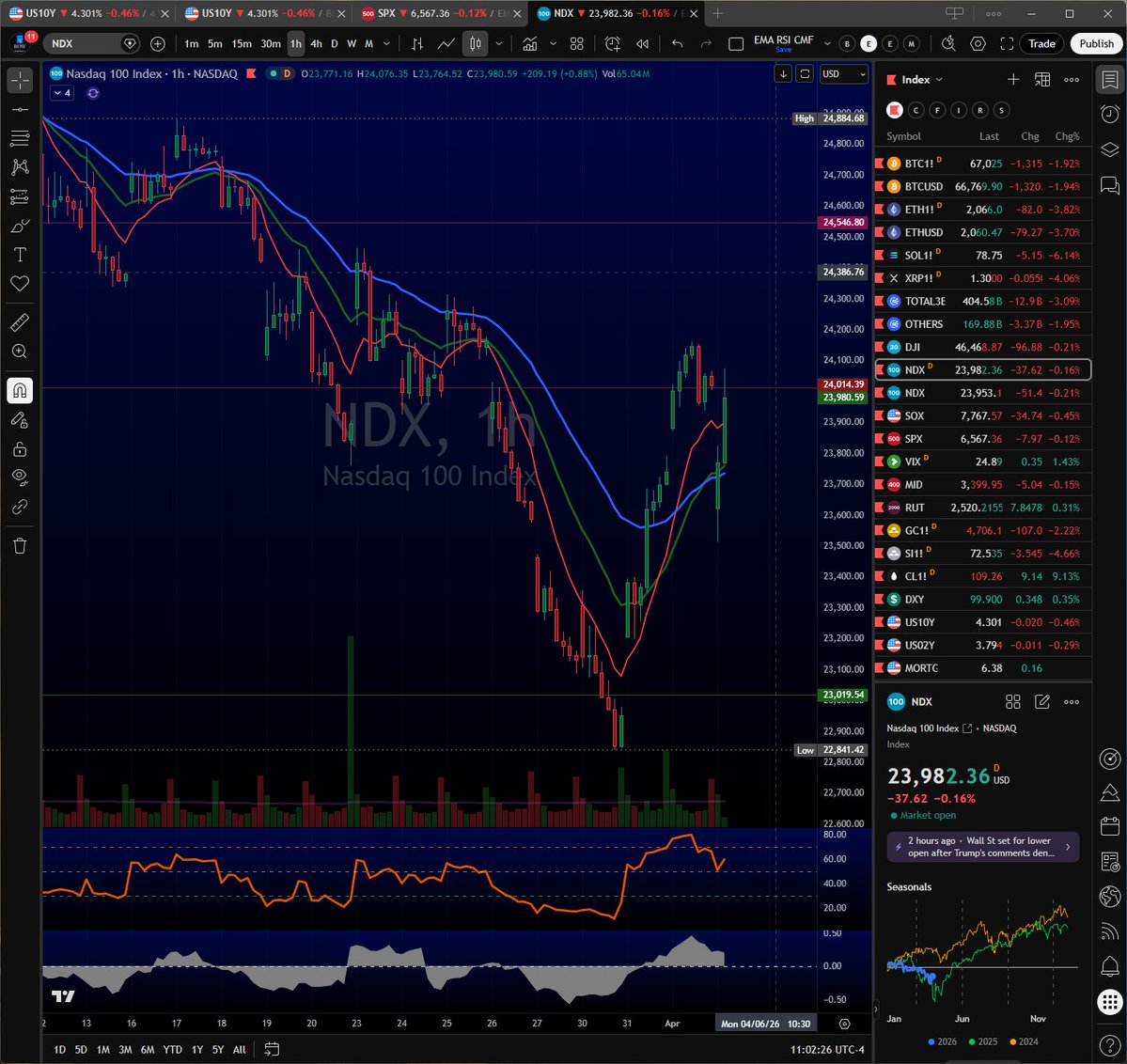Select the All date range
1127x1064 pixels.
(x=240, y=1050)
